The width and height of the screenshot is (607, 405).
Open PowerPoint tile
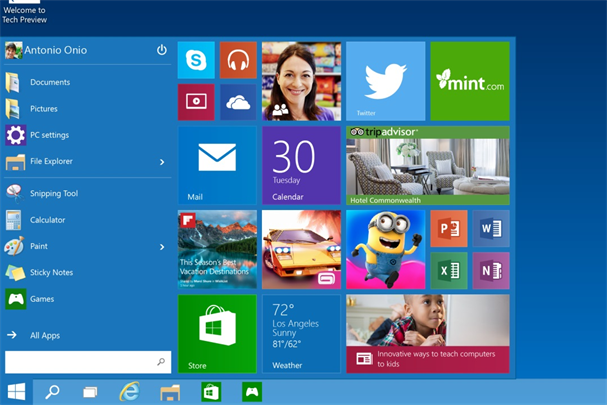pyautogui.click(x=449, y=228)
